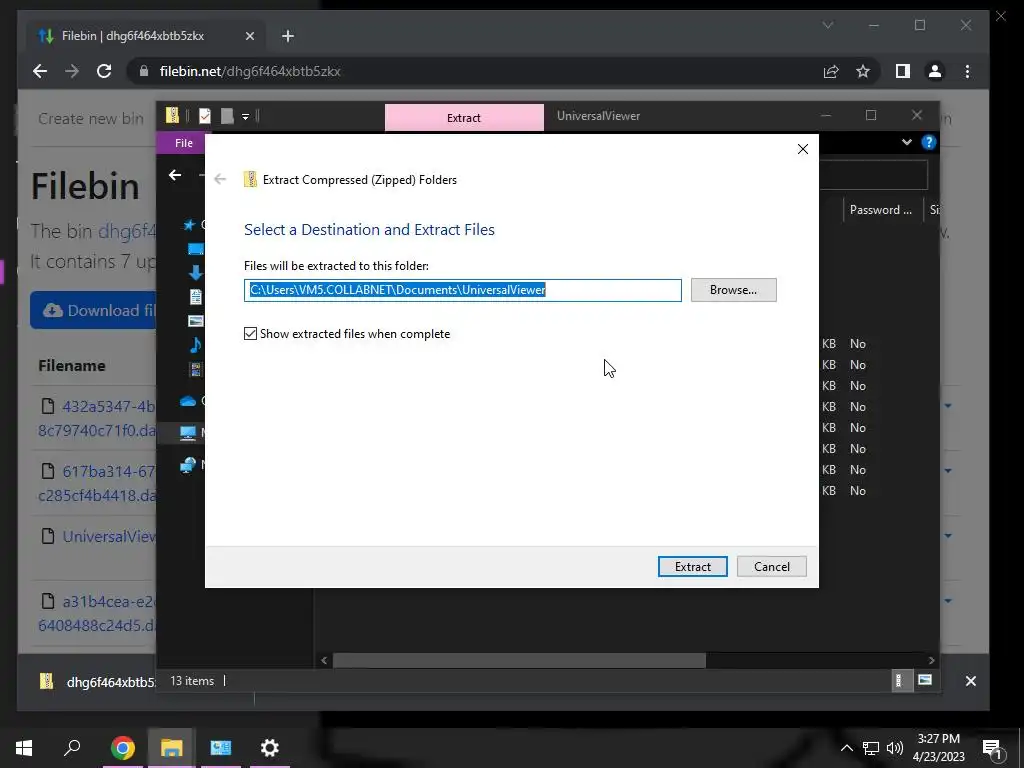Go back in Explorer navigation
The image size is (1024, 768).
174,175
